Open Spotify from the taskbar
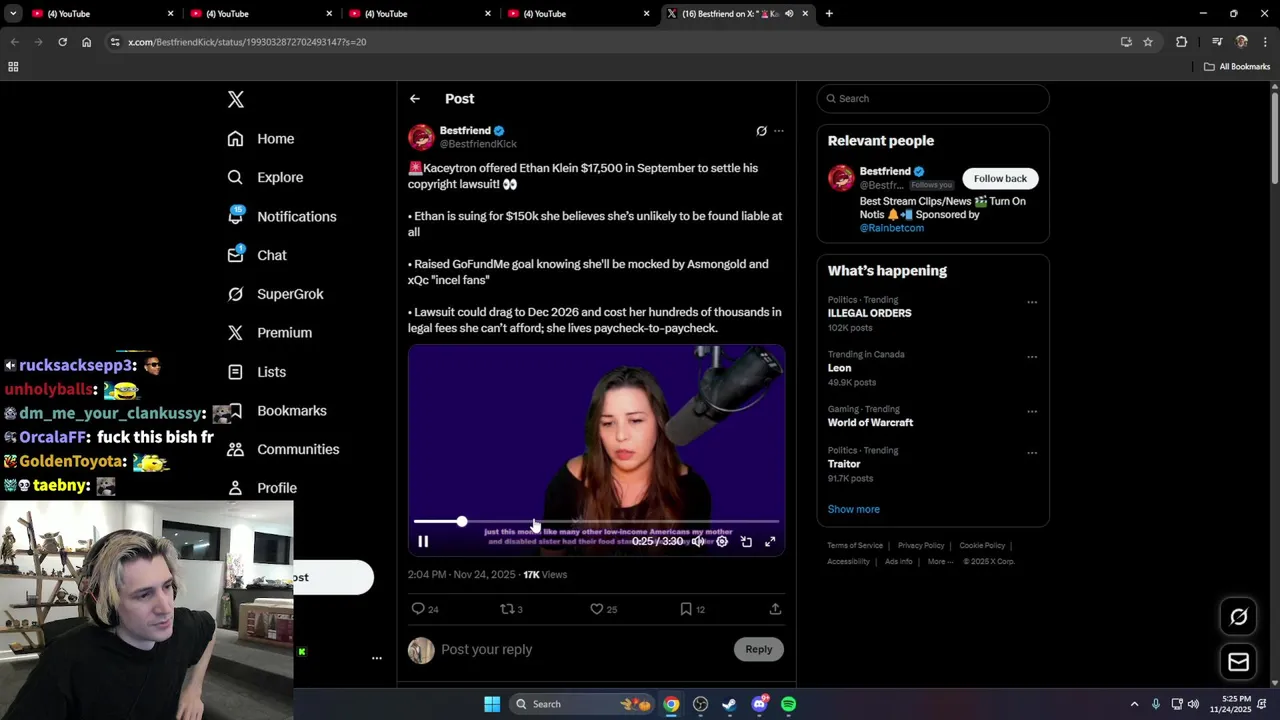Image resolution: width=1280 pixels, height=720 pixels. pos(788,704)
